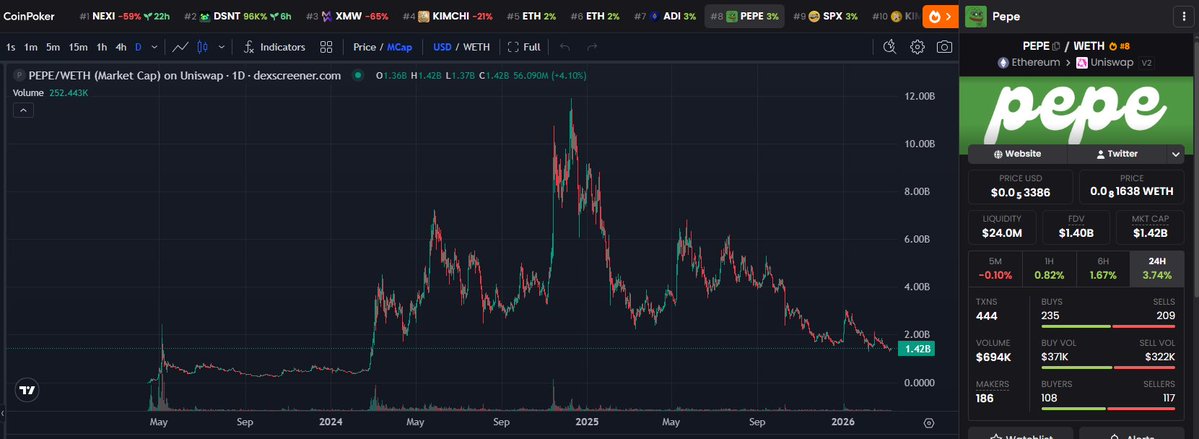Open trending token #4 KIMCHI
The height and width of the screenshot is (439, 1199).
[x=448, y=16]
